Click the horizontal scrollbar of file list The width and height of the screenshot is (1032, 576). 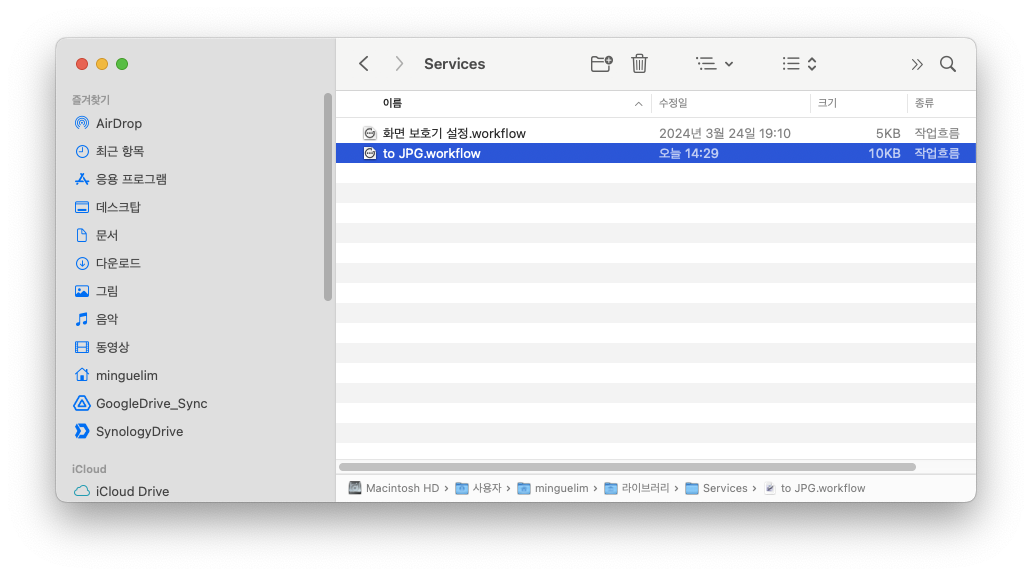[627, 467]
